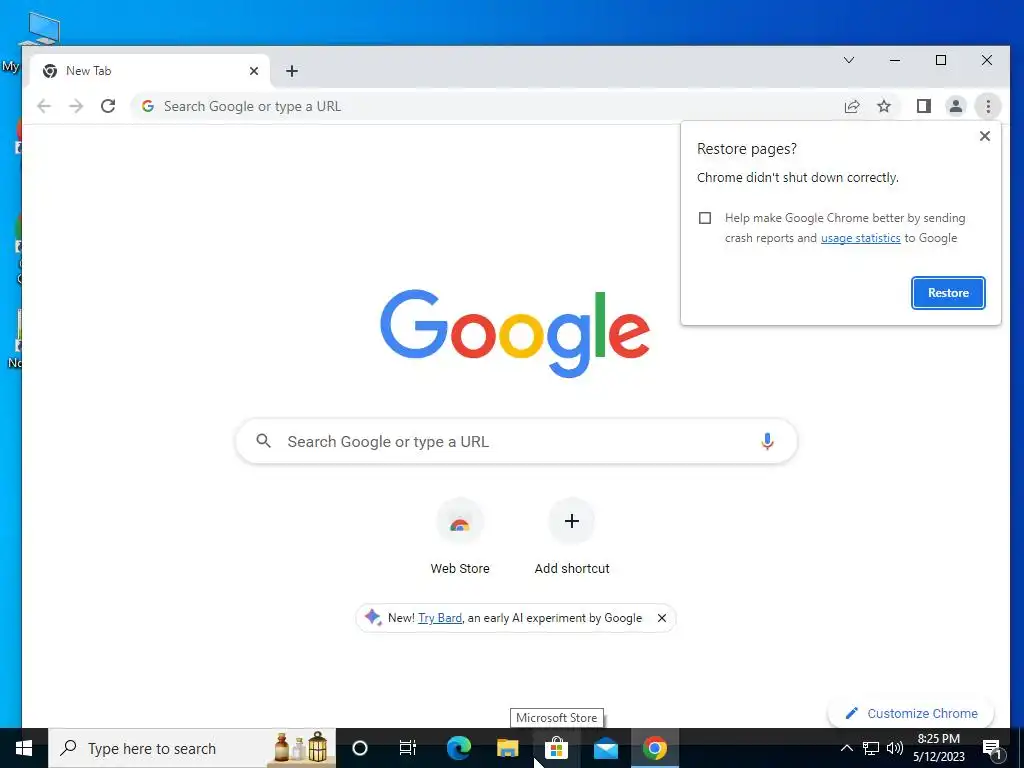The height and width of the screenshot is (768, 1024).
Task: Open the volume tray icon
Action: pos(895,748)
